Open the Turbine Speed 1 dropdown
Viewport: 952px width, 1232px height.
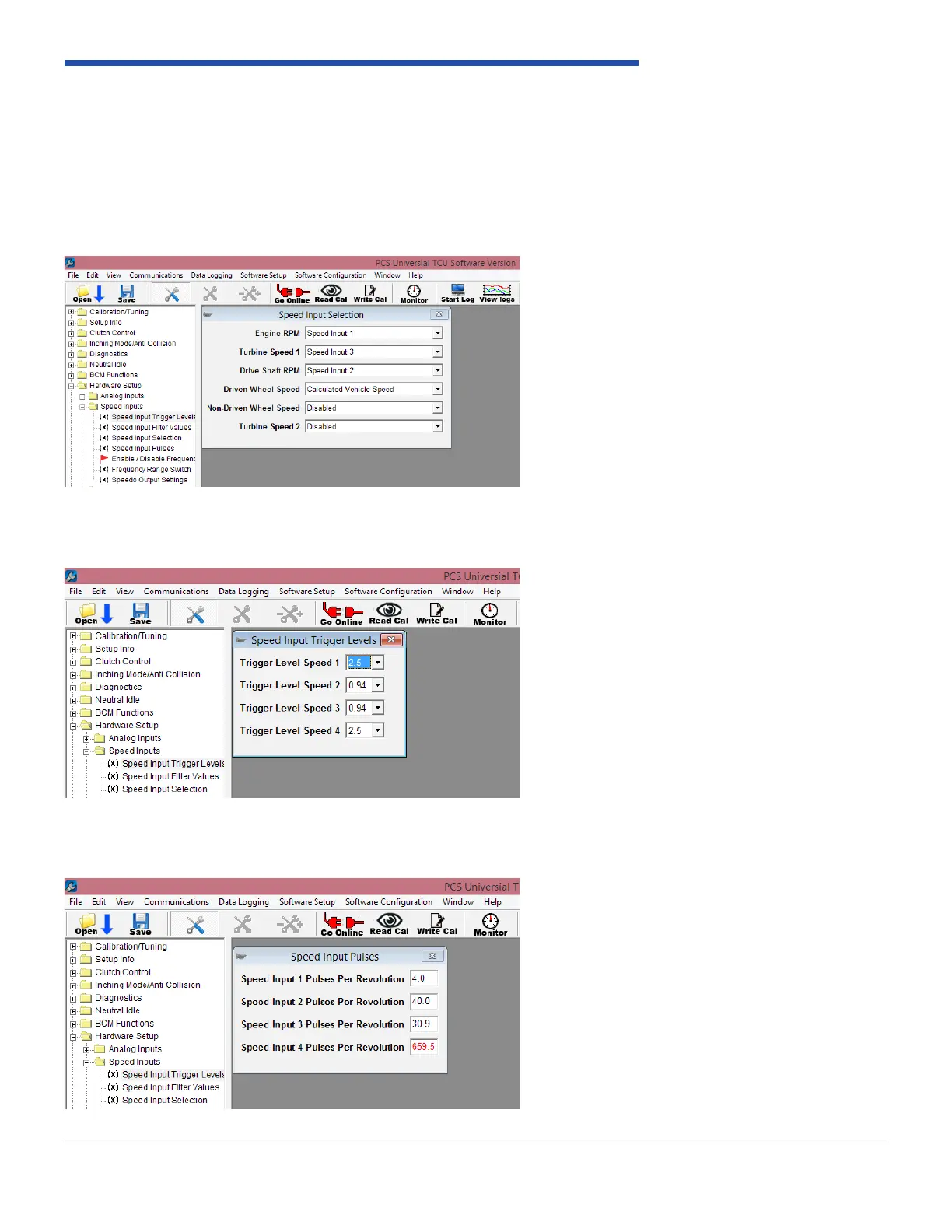pos(437,352)
